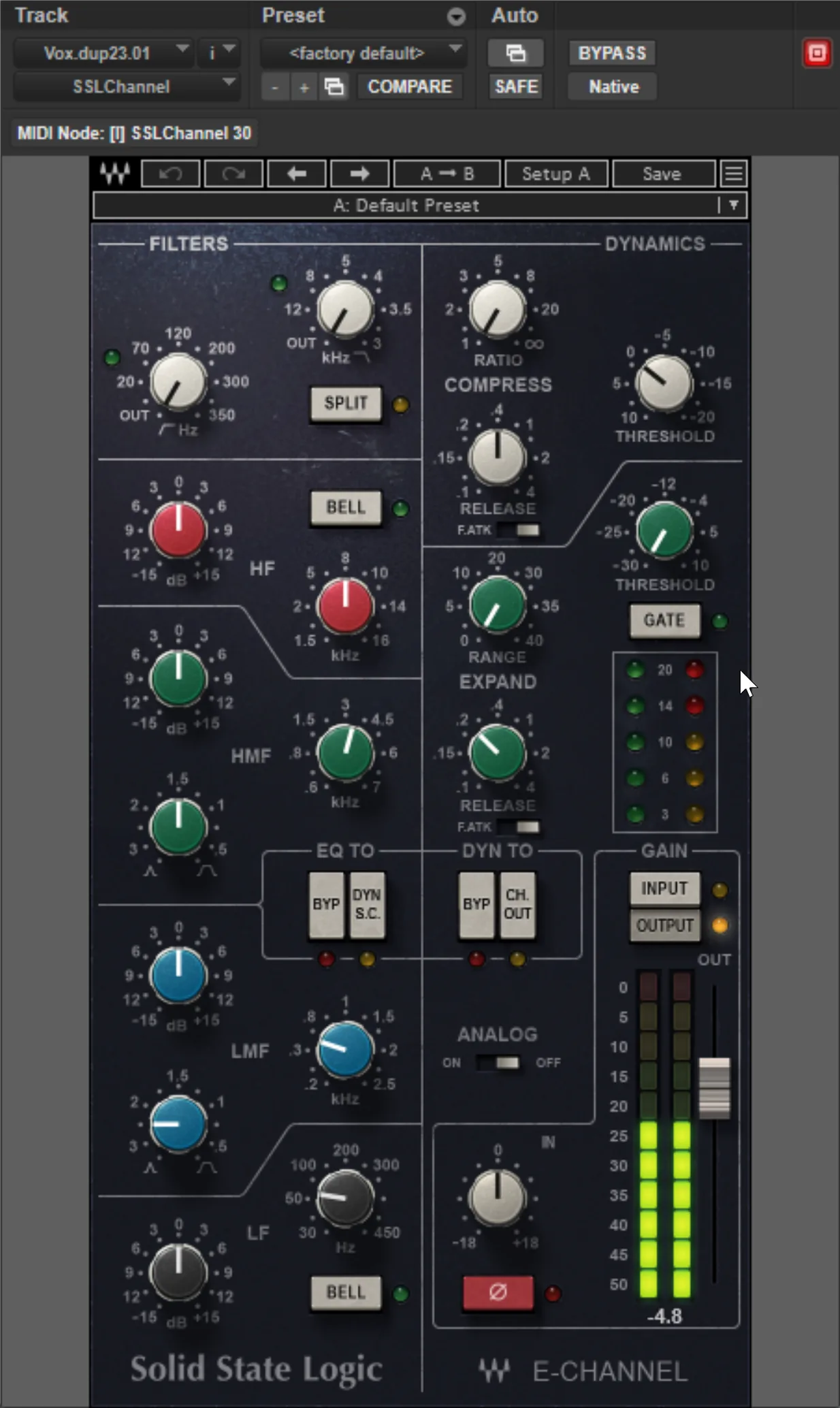Click the blue LMF frequency kHz knob
This screenshot has width=840, height=1408.
tap(346, 1049)
